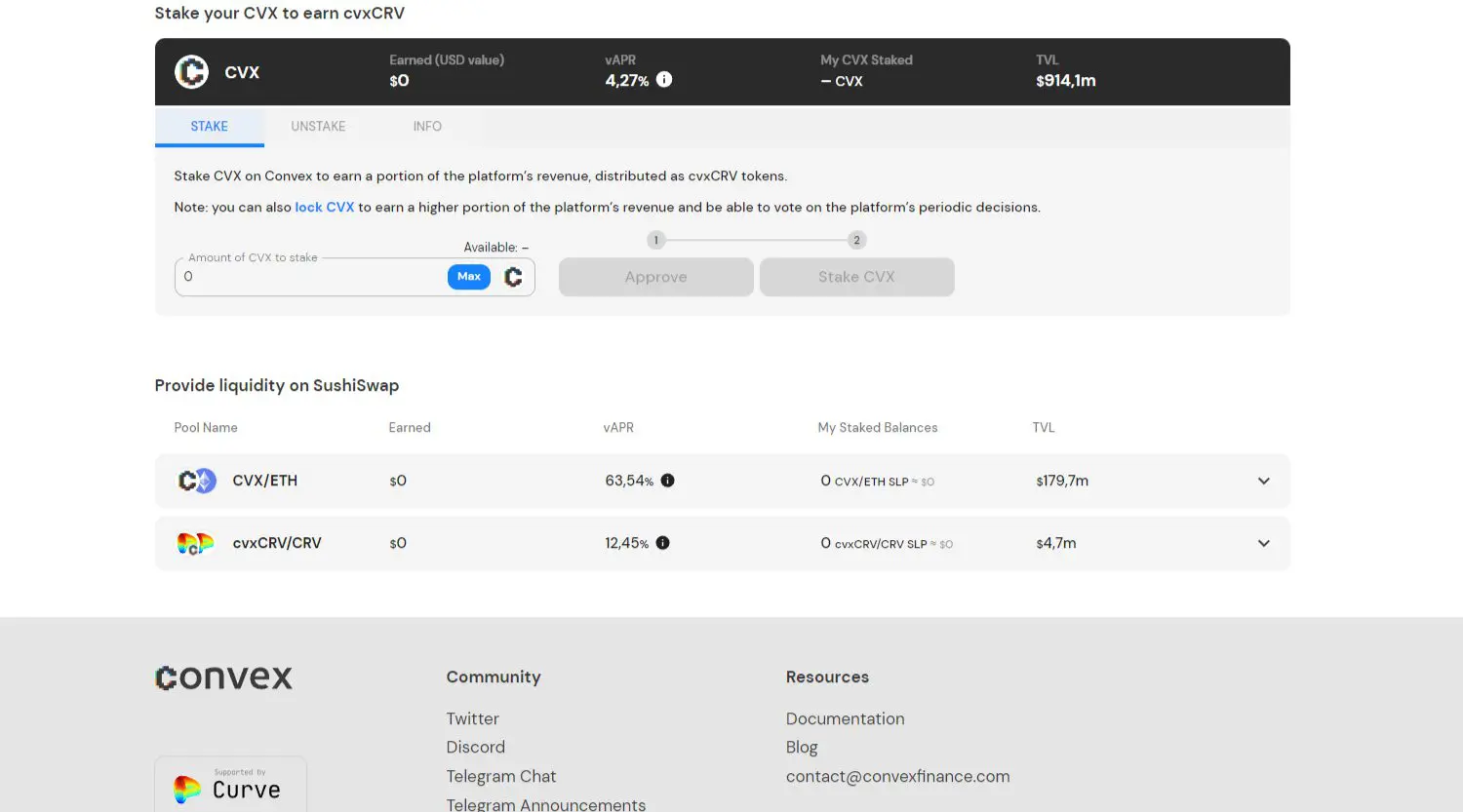Click the cvxCRV/CRV pool pair icon
Screen dimensions: 1463x812
click(x=195, y=543)
